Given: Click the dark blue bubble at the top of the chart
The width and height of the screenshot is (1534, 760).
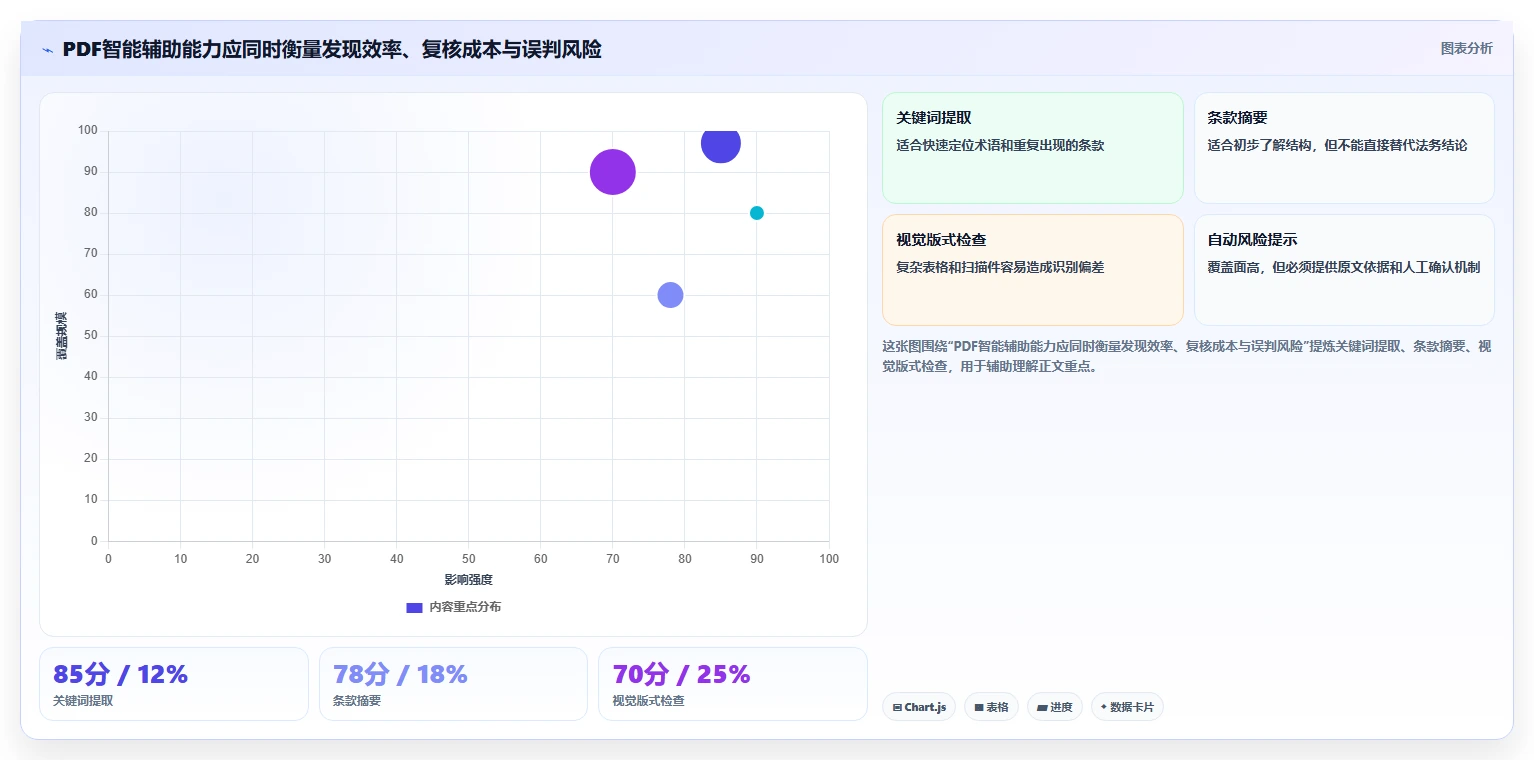Looking at the screenshot, I should (x=720, y=144).
